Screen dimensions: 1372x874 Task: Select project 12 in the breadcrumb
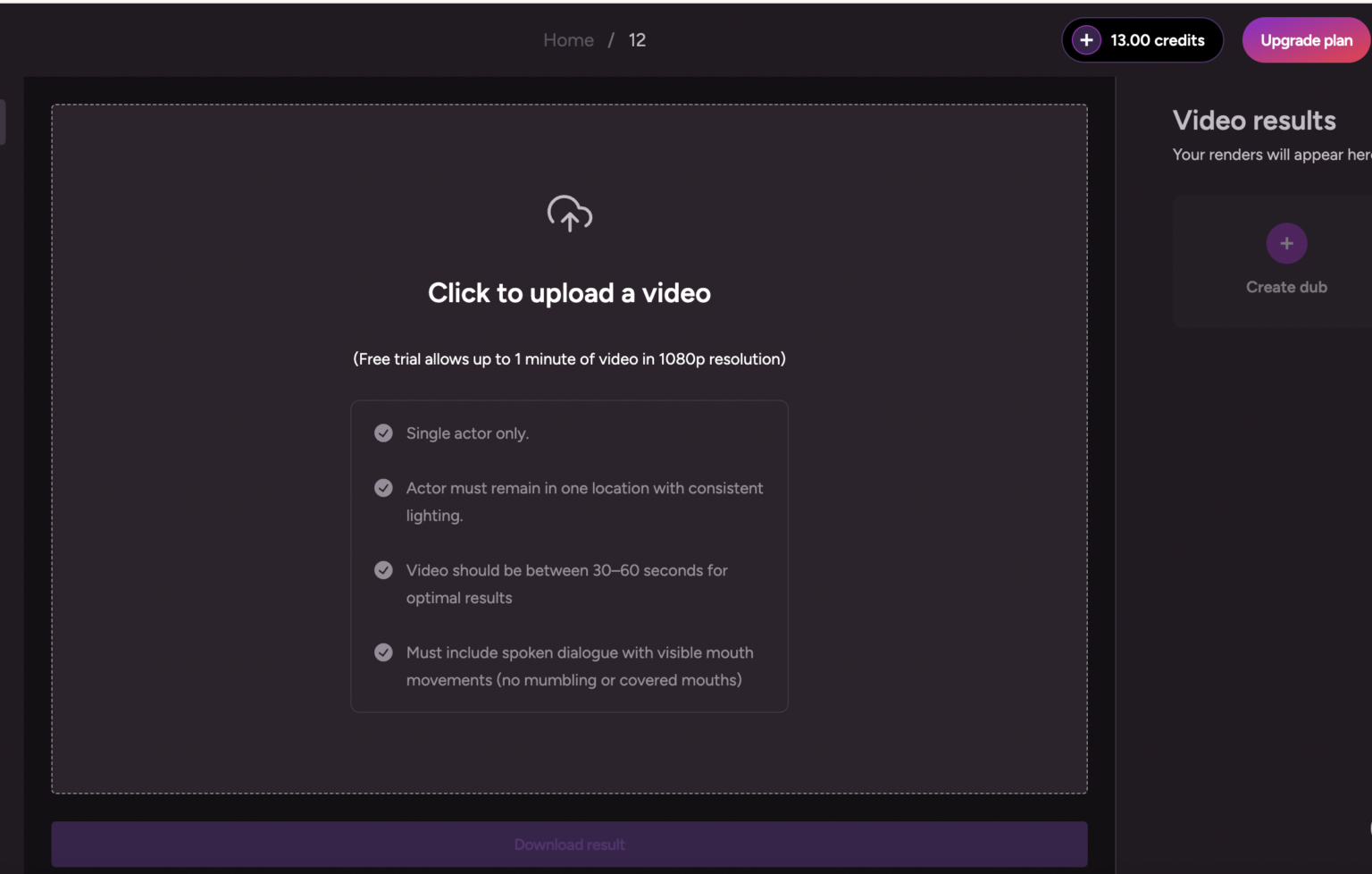coord(637,40)
